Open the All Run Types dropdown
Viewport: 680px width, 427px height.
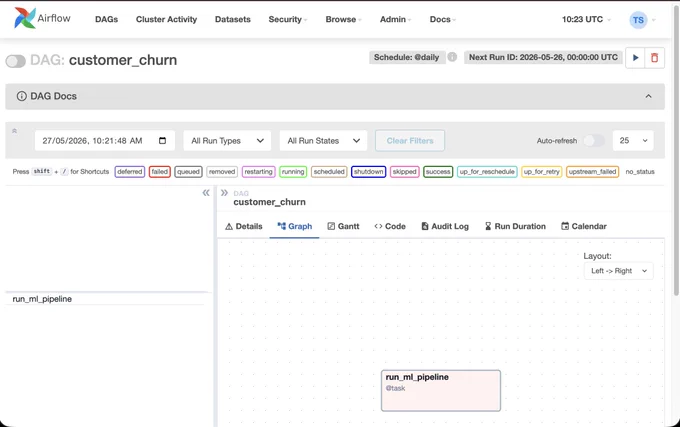click(227, 140)
